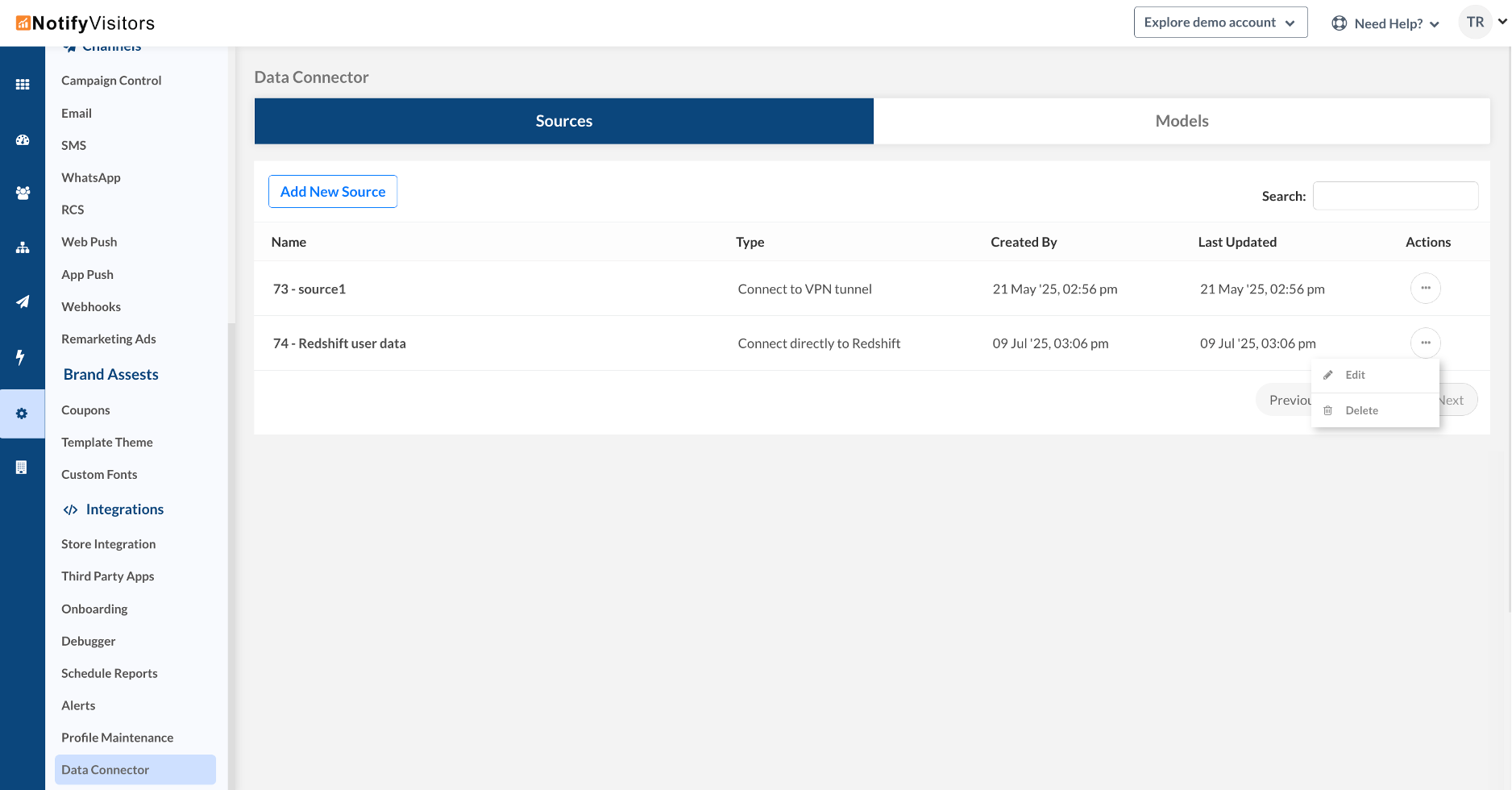Screen dimensions: 1512x790
Task: Open Remarketing Ads in sidebar
Action: (x=109, y=339)
